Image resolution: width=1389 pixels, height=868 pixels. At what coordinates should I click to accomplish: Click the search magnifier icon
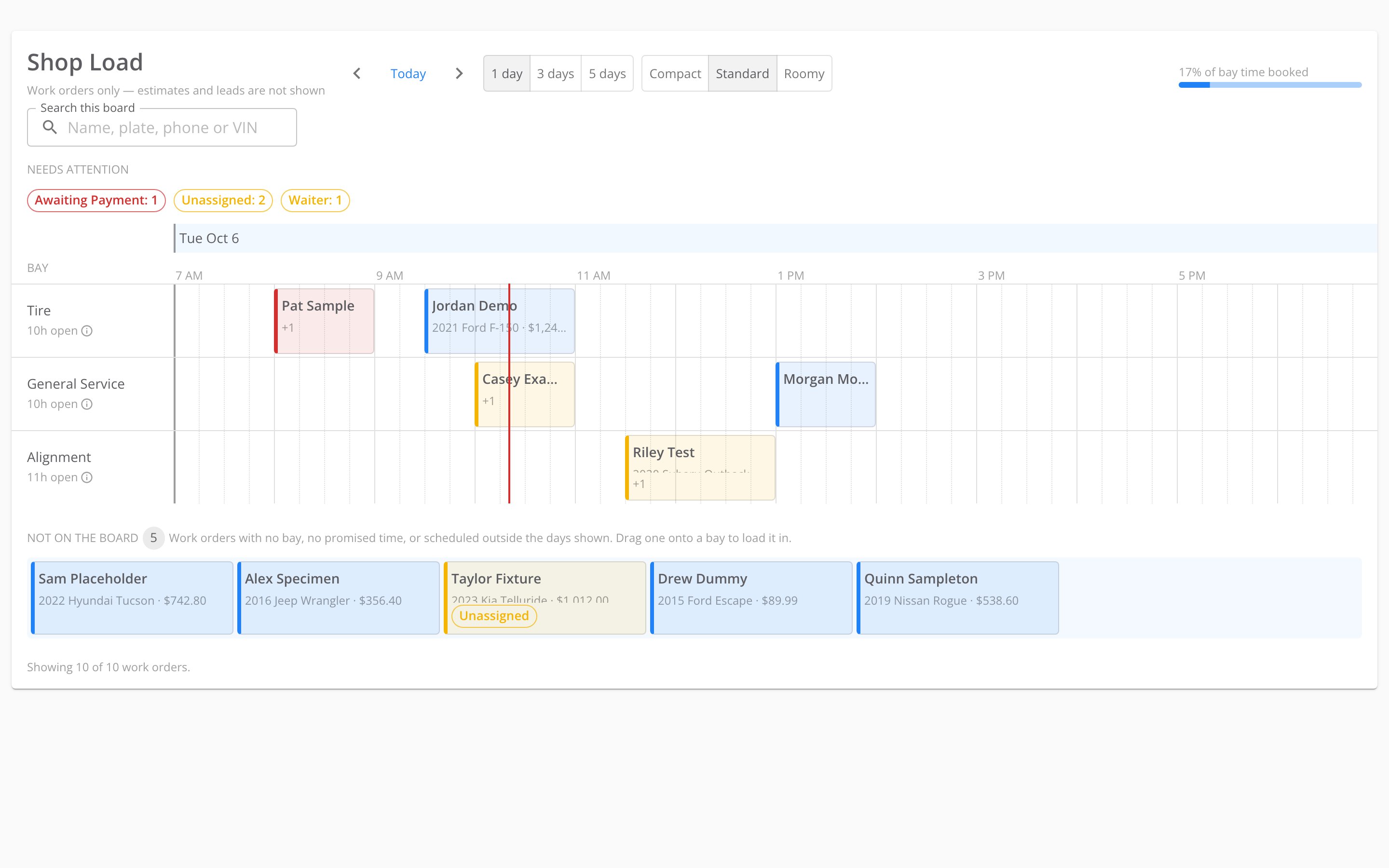tap(50, 127)
